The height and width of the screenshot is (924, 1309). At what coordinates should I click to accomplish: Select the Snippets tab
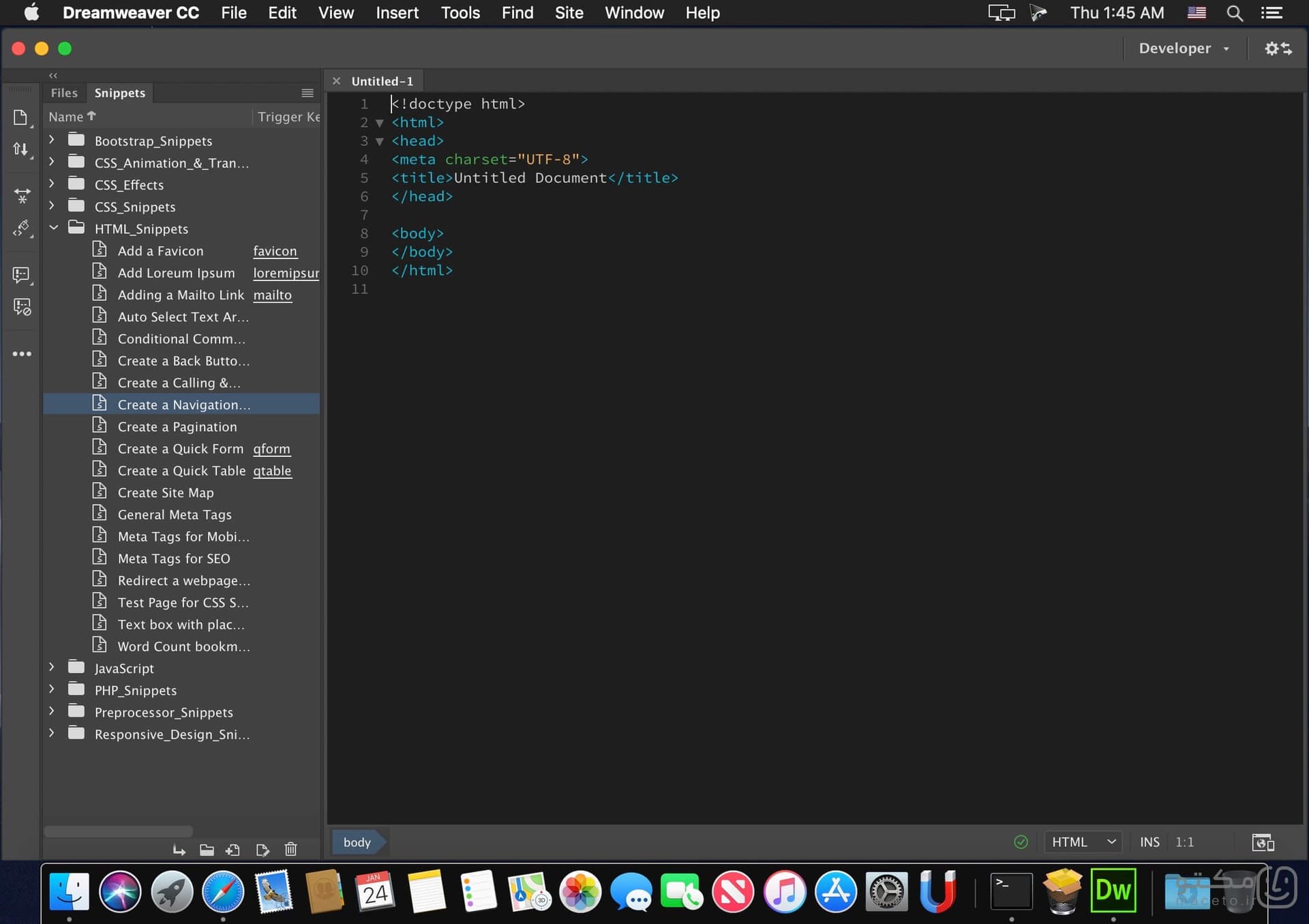point(119,93)
